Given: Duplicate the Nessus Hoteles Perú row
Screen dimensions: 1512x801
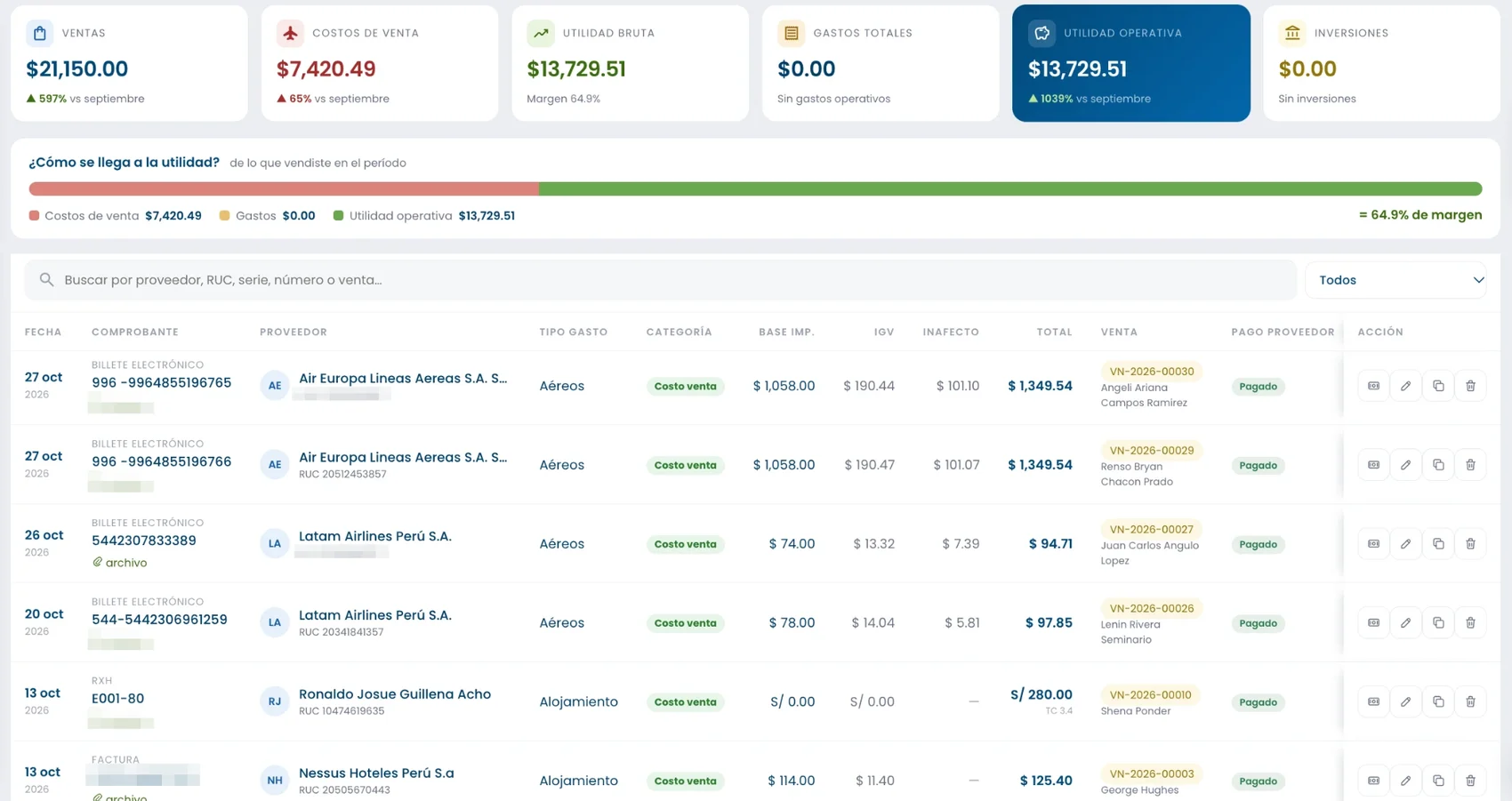Looking at the screenshot, I should [1438, 781].
